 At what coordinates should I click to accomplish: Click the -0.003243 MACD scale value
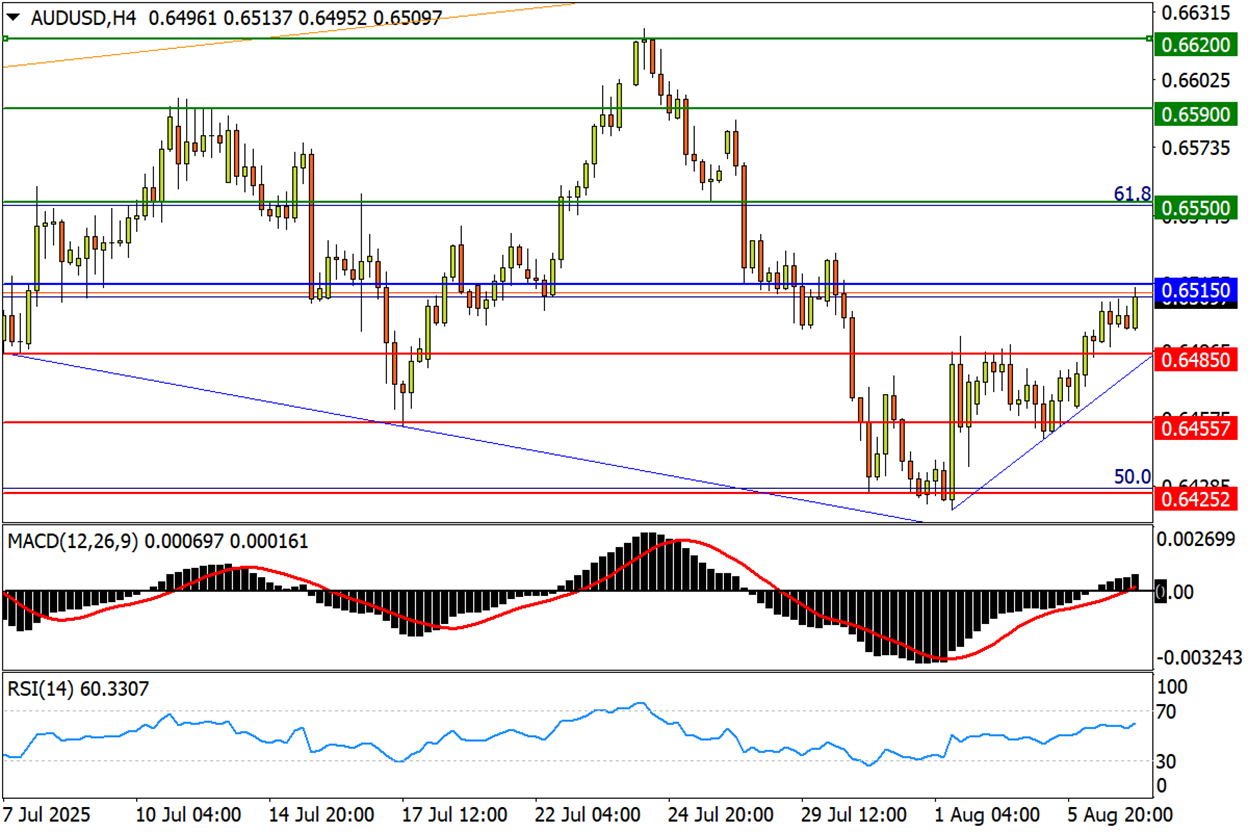click(1199, 658)
